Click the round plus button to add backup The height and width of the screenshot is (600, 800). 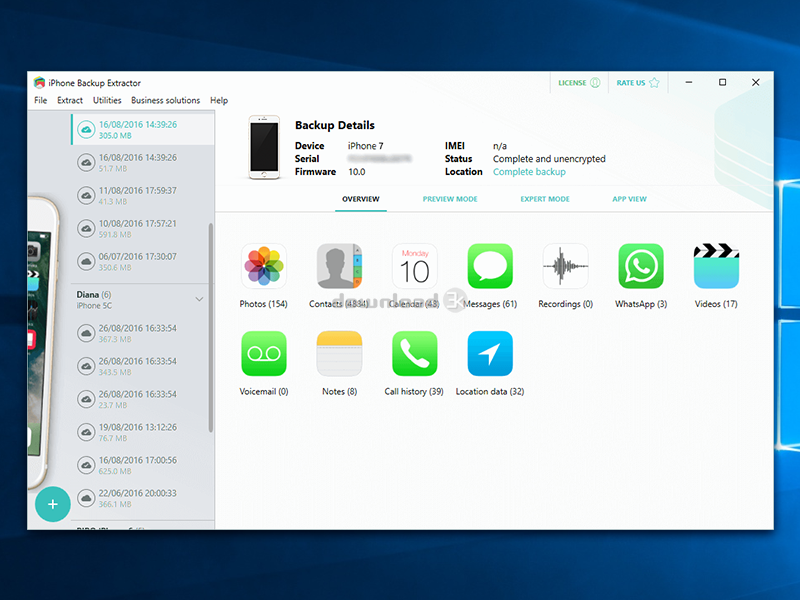(53, 504)
